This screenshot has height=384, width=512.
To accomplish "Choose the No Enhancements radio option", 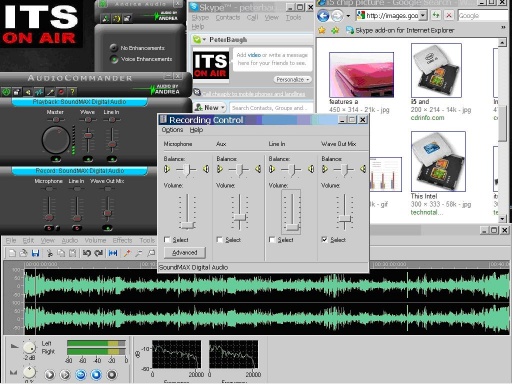I will pyautogui.click(x=114, y=48).
